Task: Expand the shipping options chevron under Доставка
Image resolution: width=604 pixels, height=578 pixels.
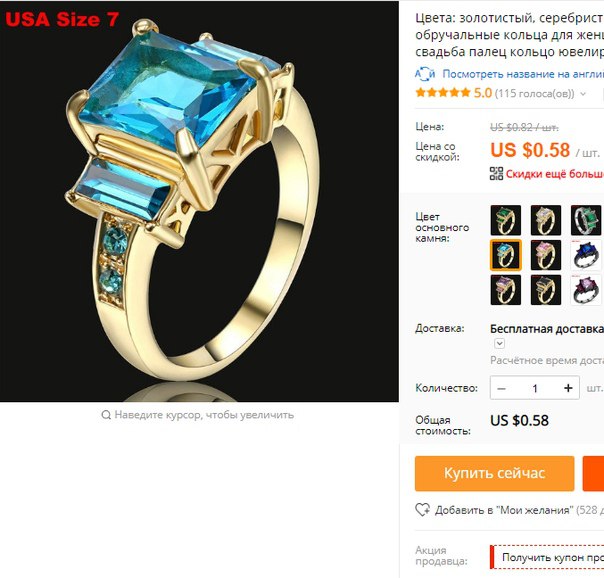Action: coord(499,343)
